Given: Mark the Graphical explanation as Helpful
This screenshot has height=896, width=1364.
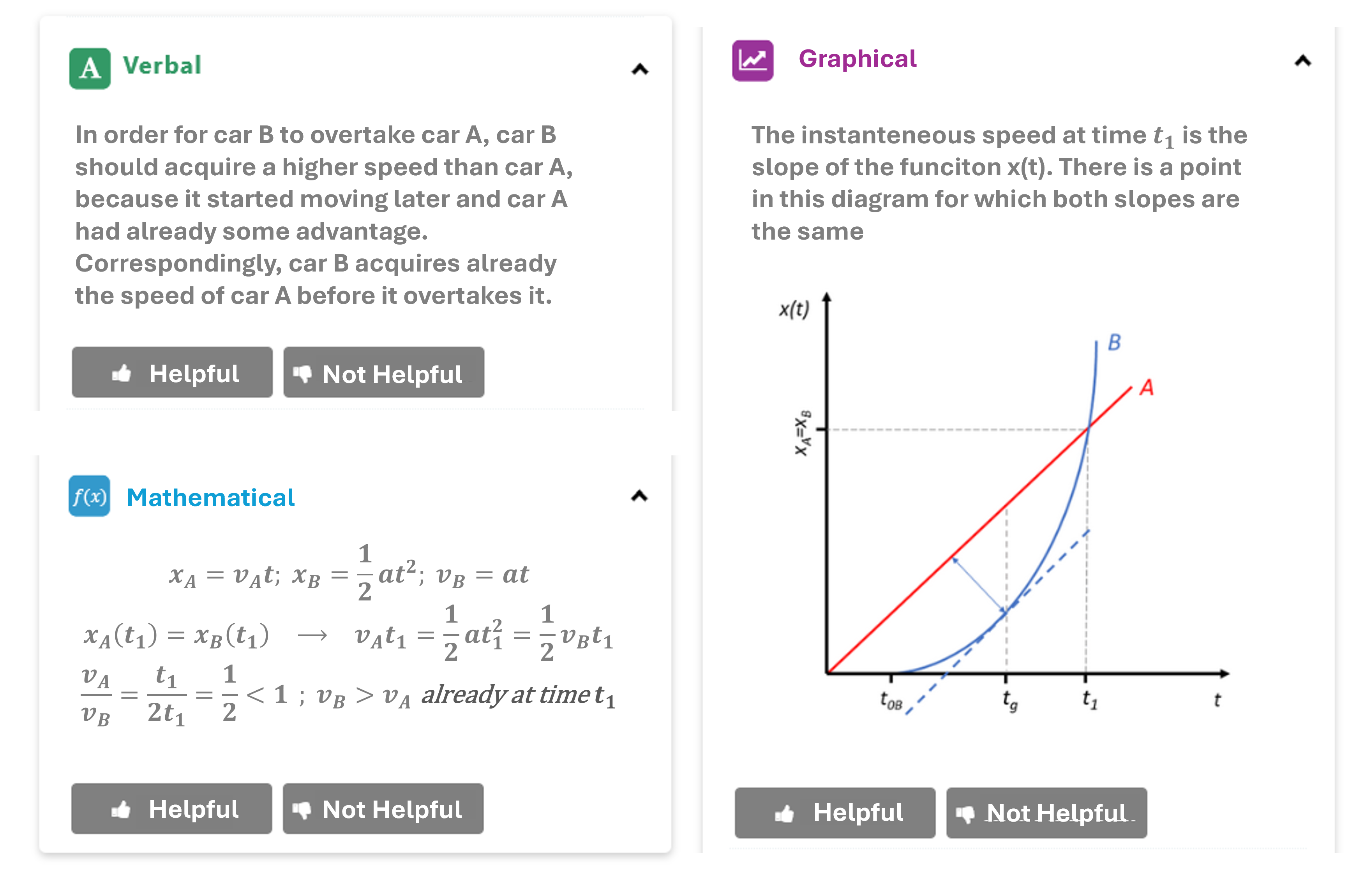Looking at the screenshot, I should click(x=835, y=812).
